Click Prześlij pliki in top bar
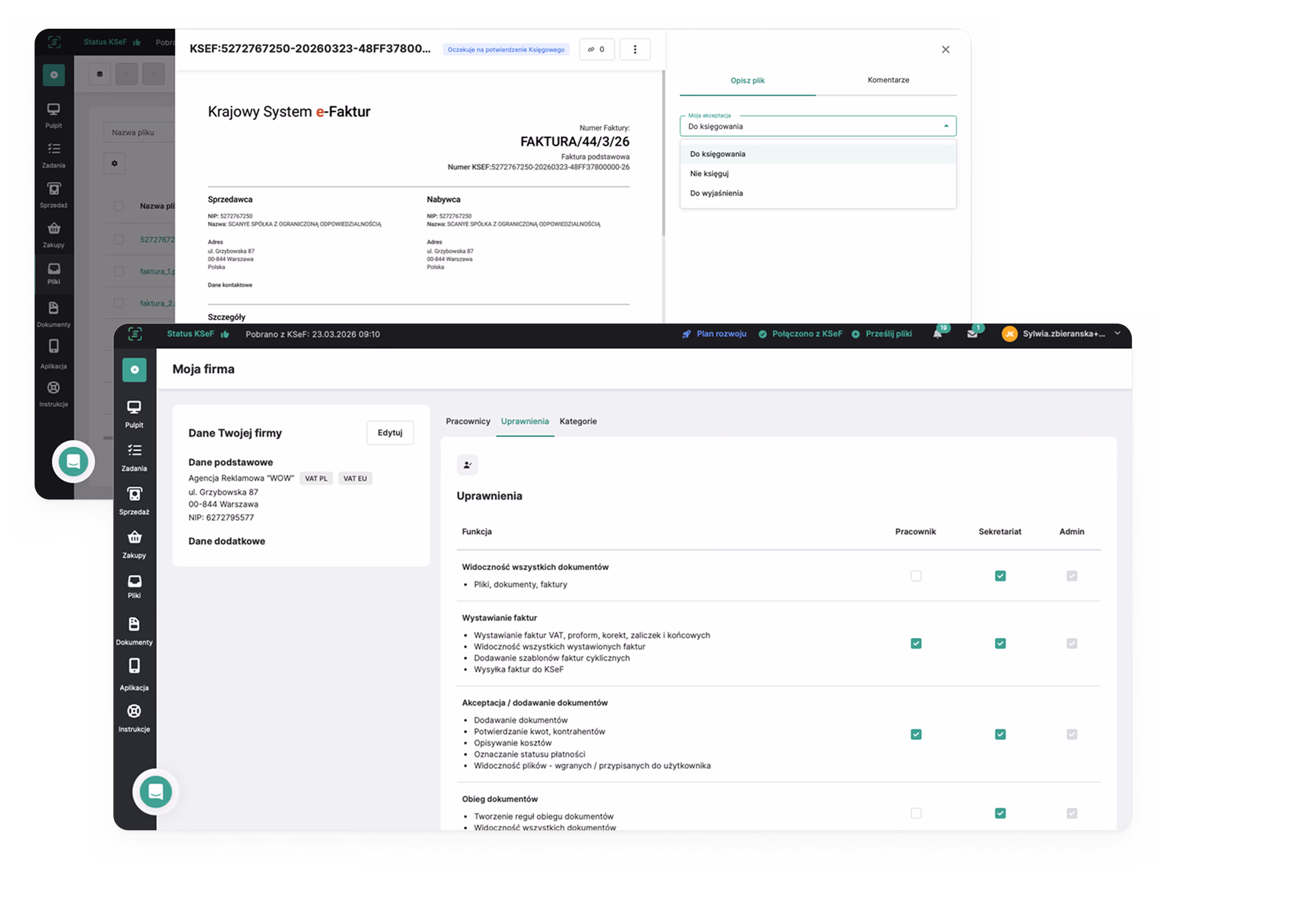This screenshot has height=924, width=1292. (x=882, y=334)
